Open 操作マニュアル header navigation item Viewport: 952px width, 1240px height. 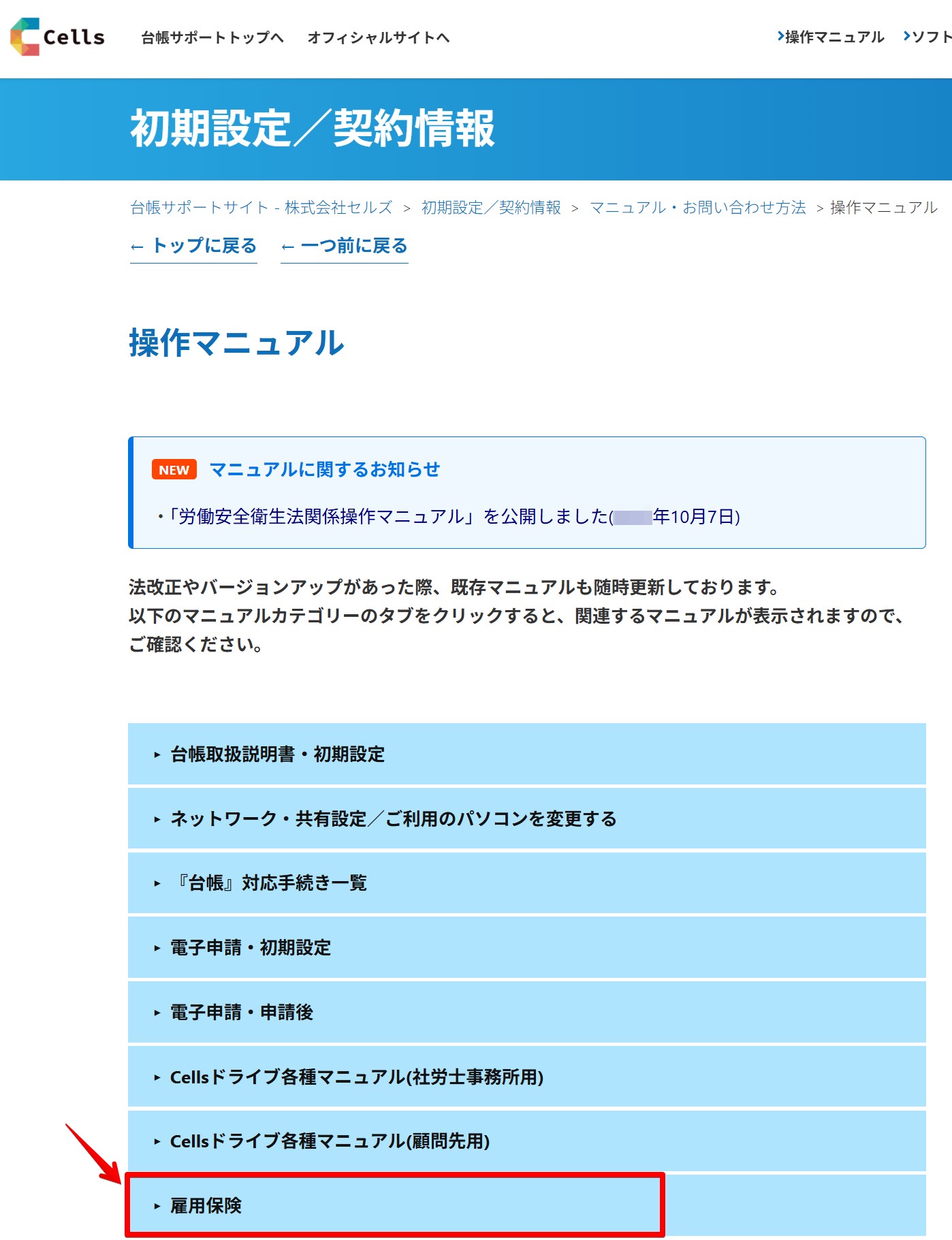[831, 37]
